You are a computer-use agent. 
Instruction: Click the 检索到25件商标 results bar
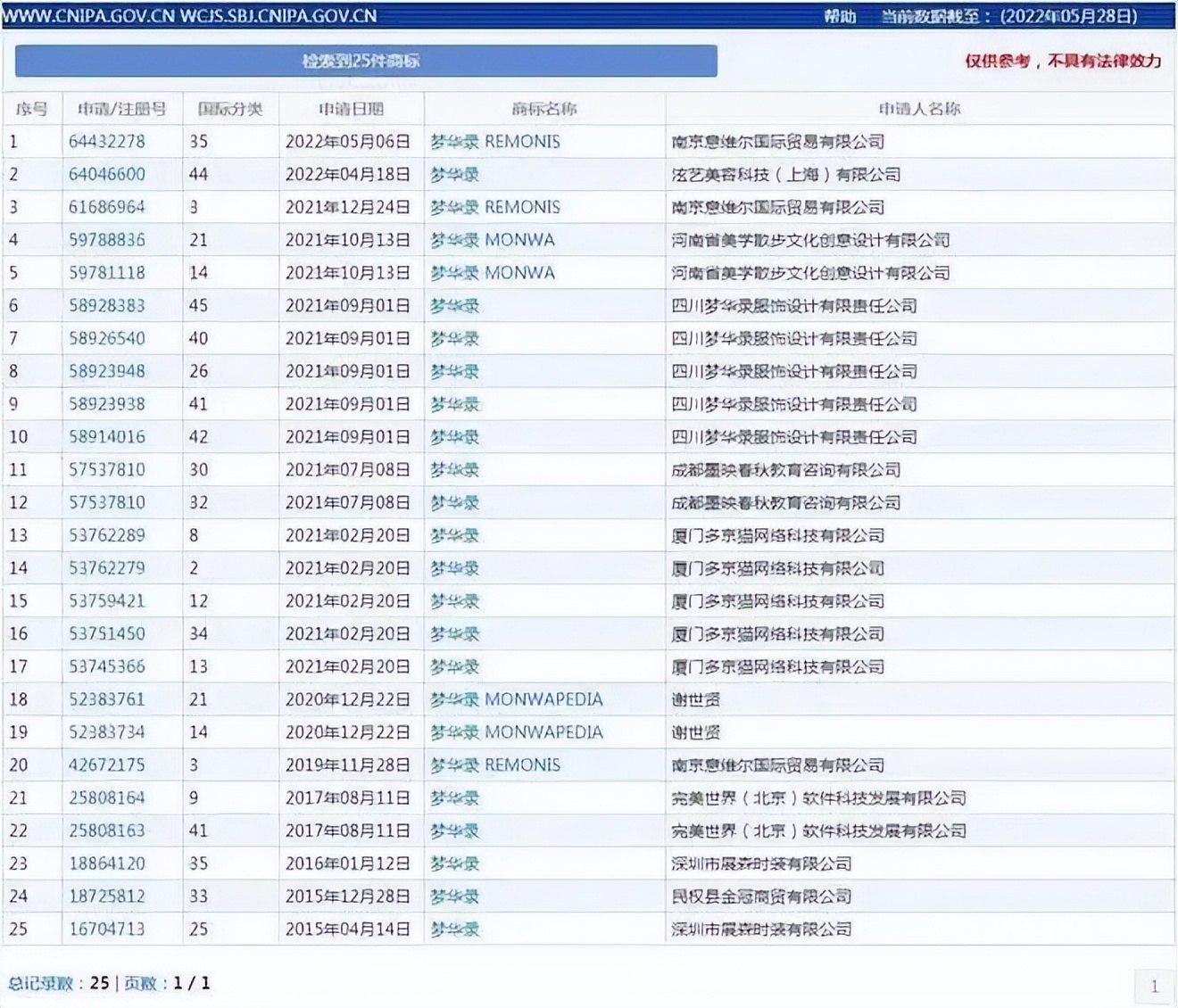[366, 61]
